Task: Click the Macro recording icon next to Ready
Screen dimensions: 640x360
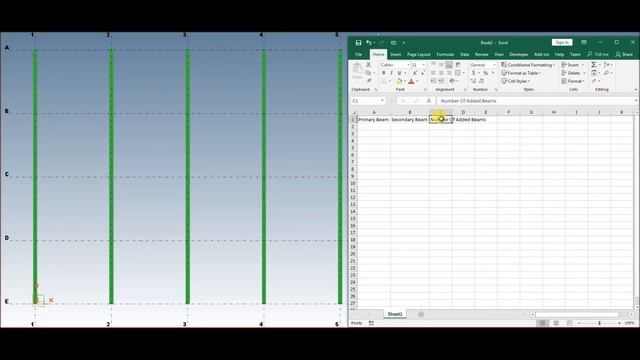Action: click(x=371, y=323)
